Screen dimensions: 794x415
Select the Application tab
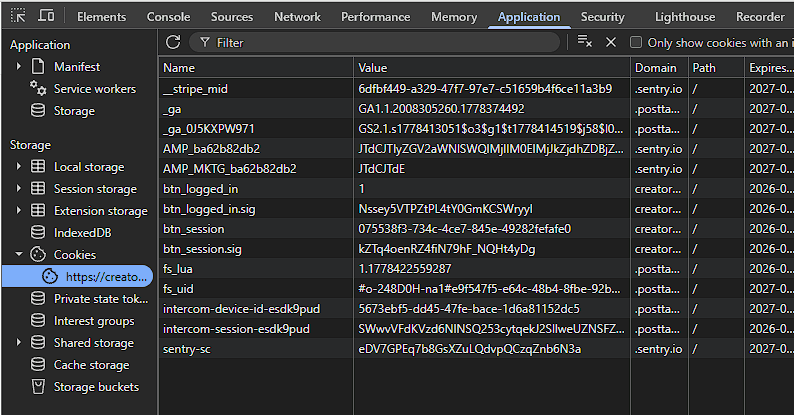tap(529, 17)
